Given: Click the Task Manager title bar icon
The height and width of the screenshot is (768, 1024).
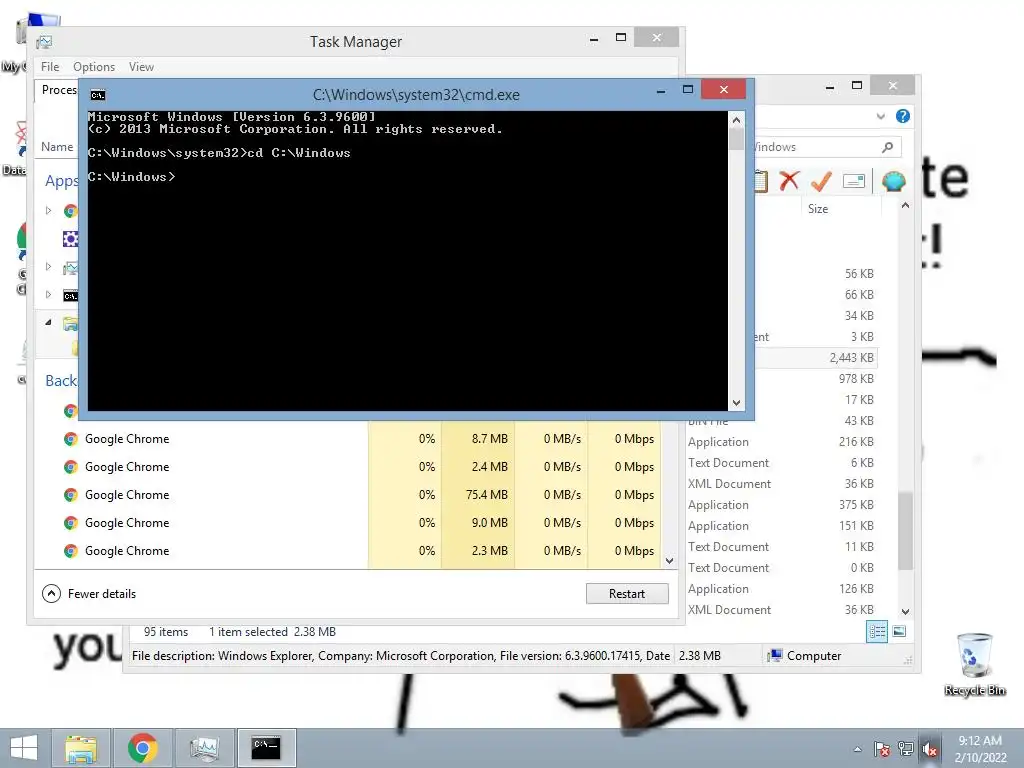Looking at the screenshot, I should click(x=44, y=42).
